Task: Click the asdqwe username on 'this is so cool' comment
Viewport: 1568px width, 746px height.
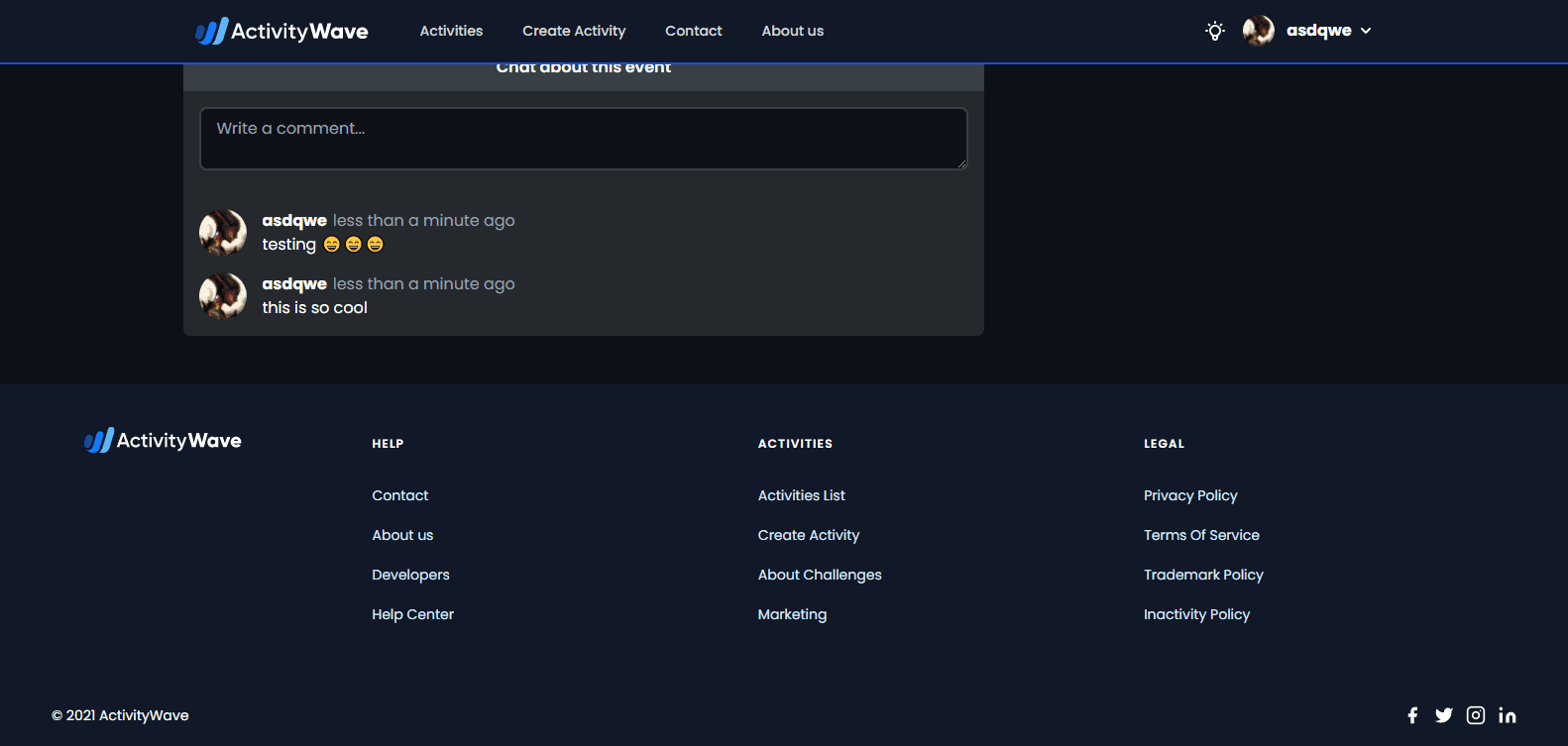Action: coord(294,284)
